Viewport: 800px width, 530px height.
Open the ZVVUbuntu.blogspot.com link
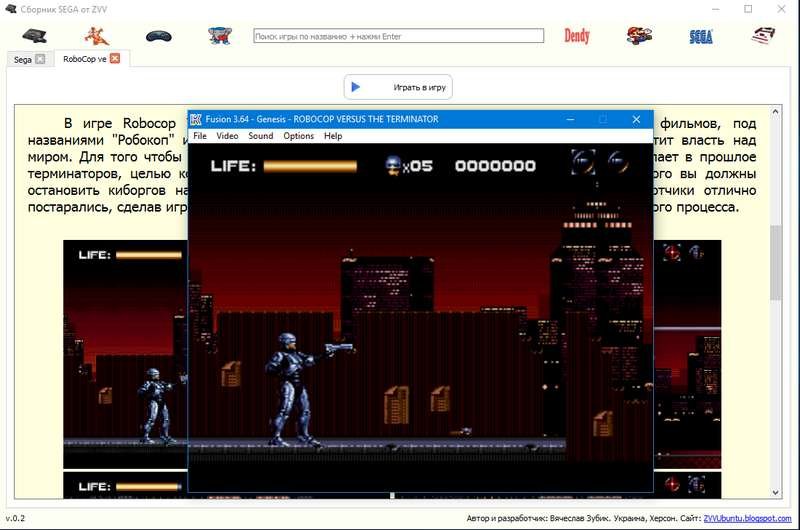(x=747, y=519)
